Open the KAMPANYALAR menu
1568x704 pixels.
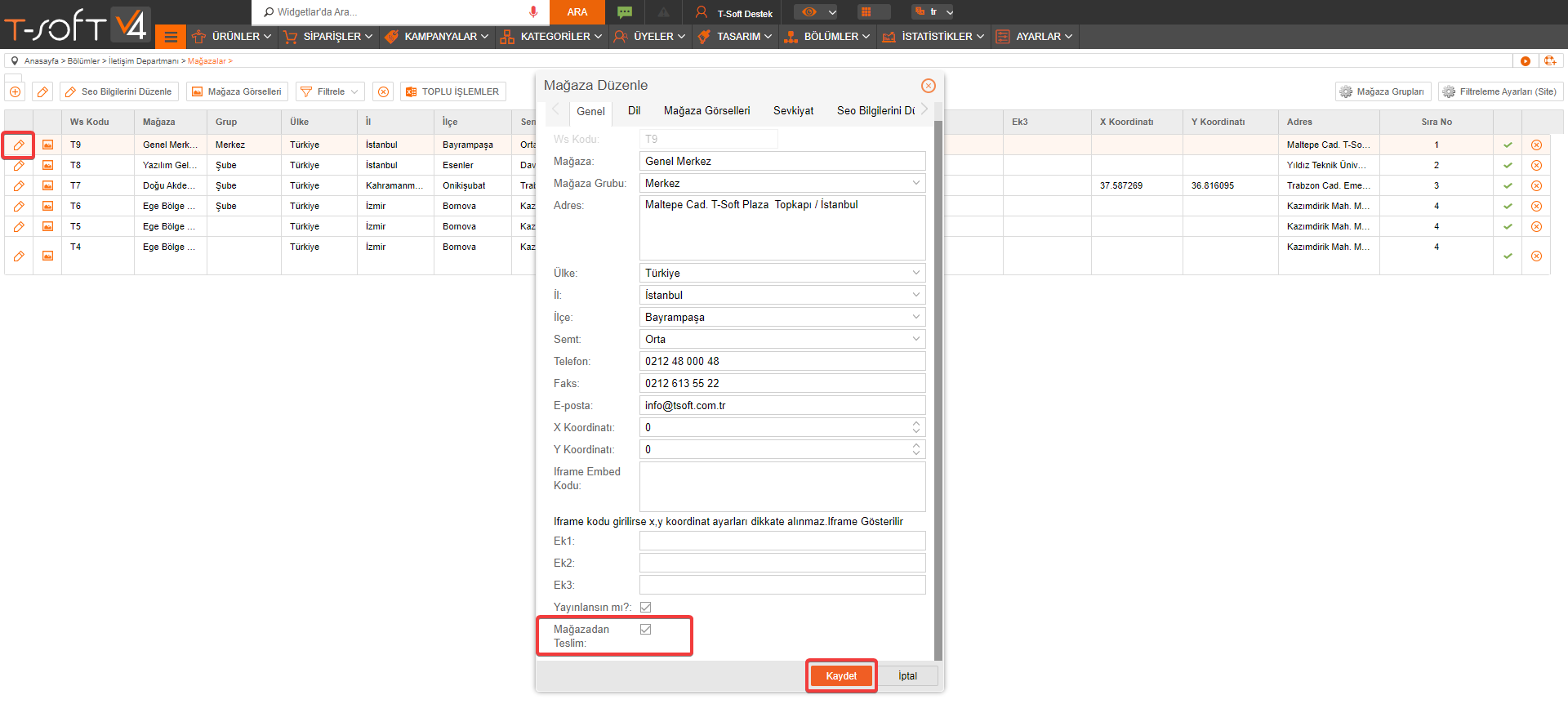click(436, 37)
